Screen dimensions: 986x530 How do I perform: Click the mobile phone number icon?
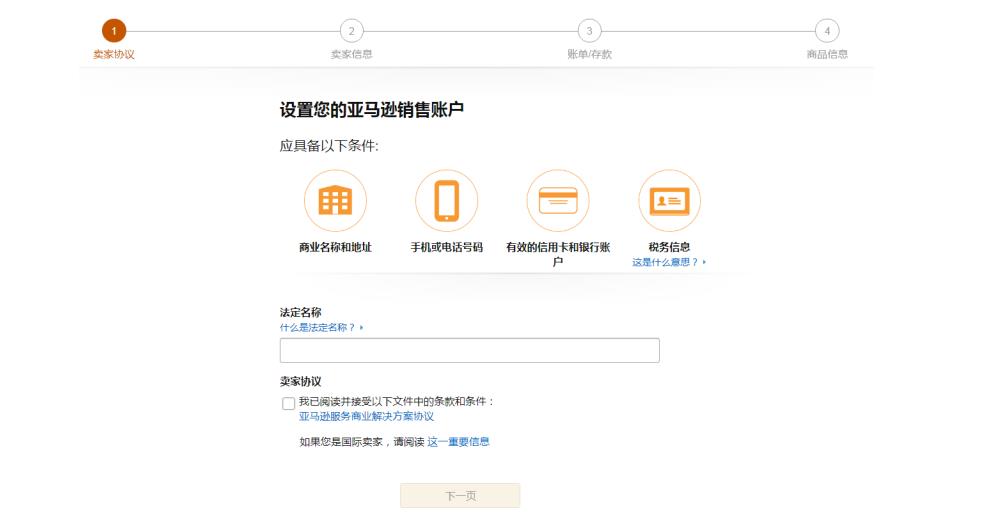click(x=446, y=201)
